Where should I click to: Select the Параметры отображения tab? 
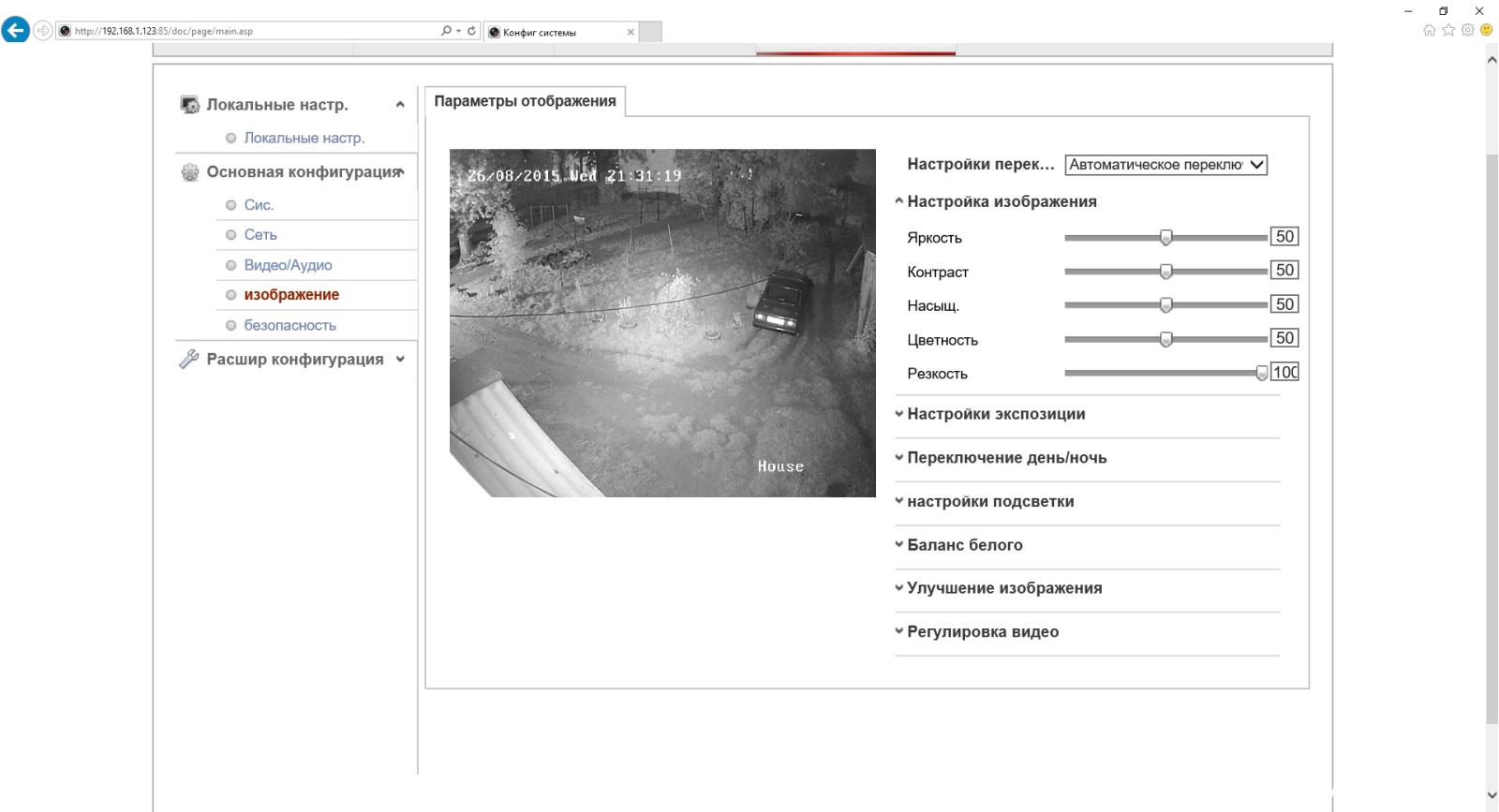(525, 101)
